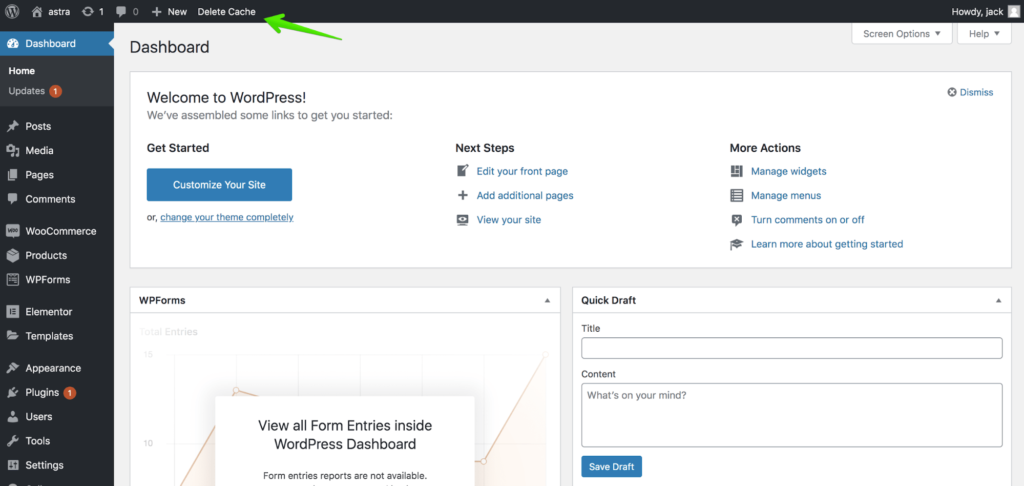Click the comments toggle X icon
The height and width of the screenshot is (486, 1024).
737,219
